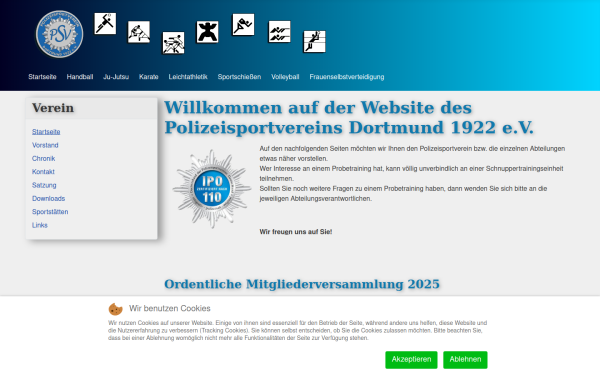Select the running athlete pictogram
This screenshot has height=375, width=600.
243,24
